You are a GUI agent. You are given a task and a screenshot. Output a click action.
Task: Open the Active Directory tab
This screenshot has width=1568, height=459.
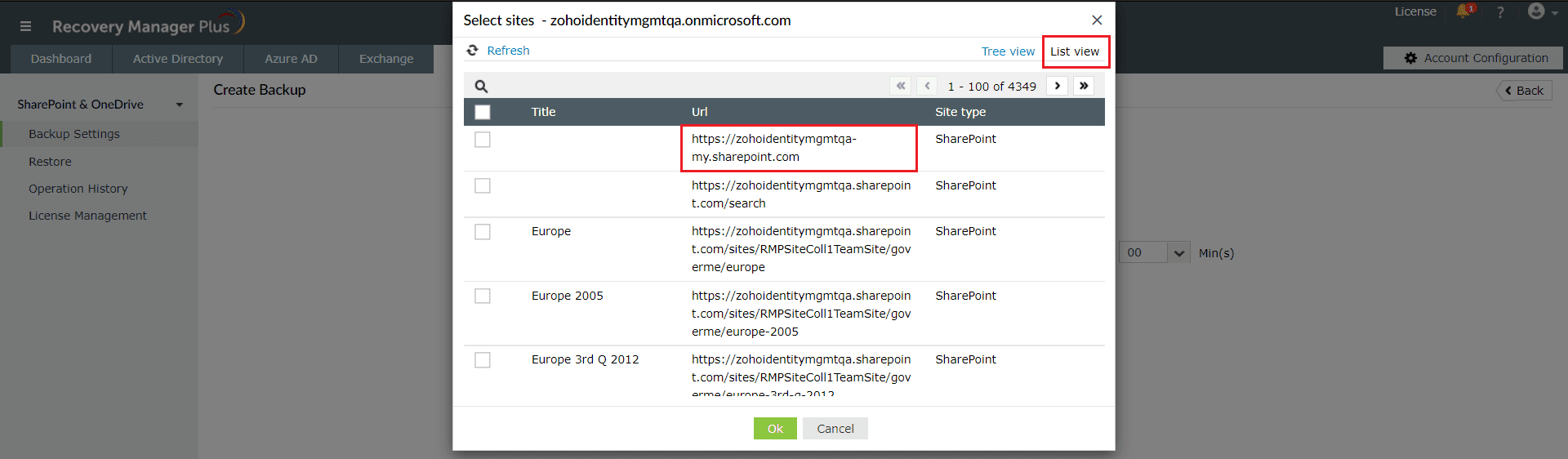pyautogui.click(x=178, y=59)
